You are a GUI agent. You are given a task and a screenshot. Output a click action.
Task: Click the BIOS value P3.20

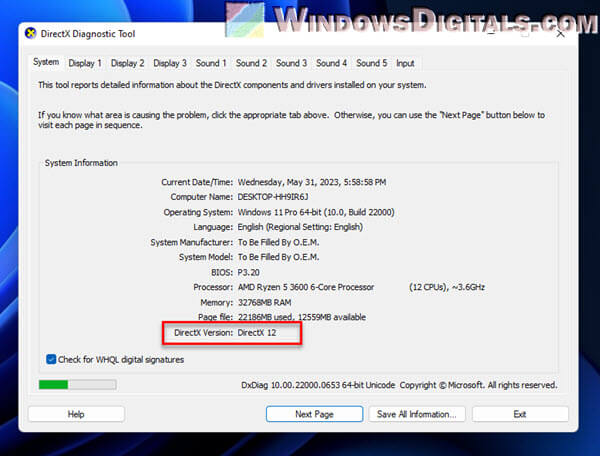click(x=249, y=272)
